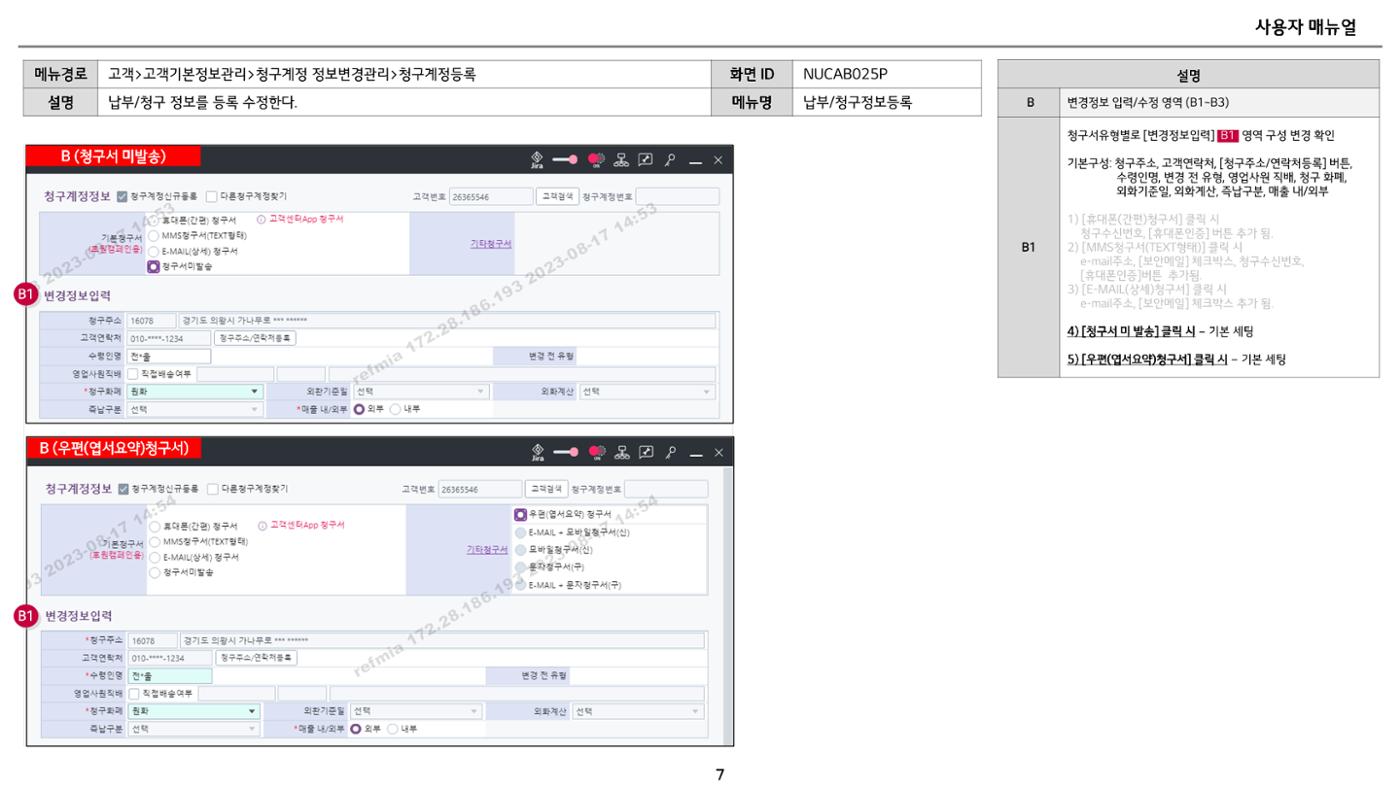Click info icon beside 고객센터App 청구서 in bottom window
This screenshot has height=788, width=1400.
(261, 525)
